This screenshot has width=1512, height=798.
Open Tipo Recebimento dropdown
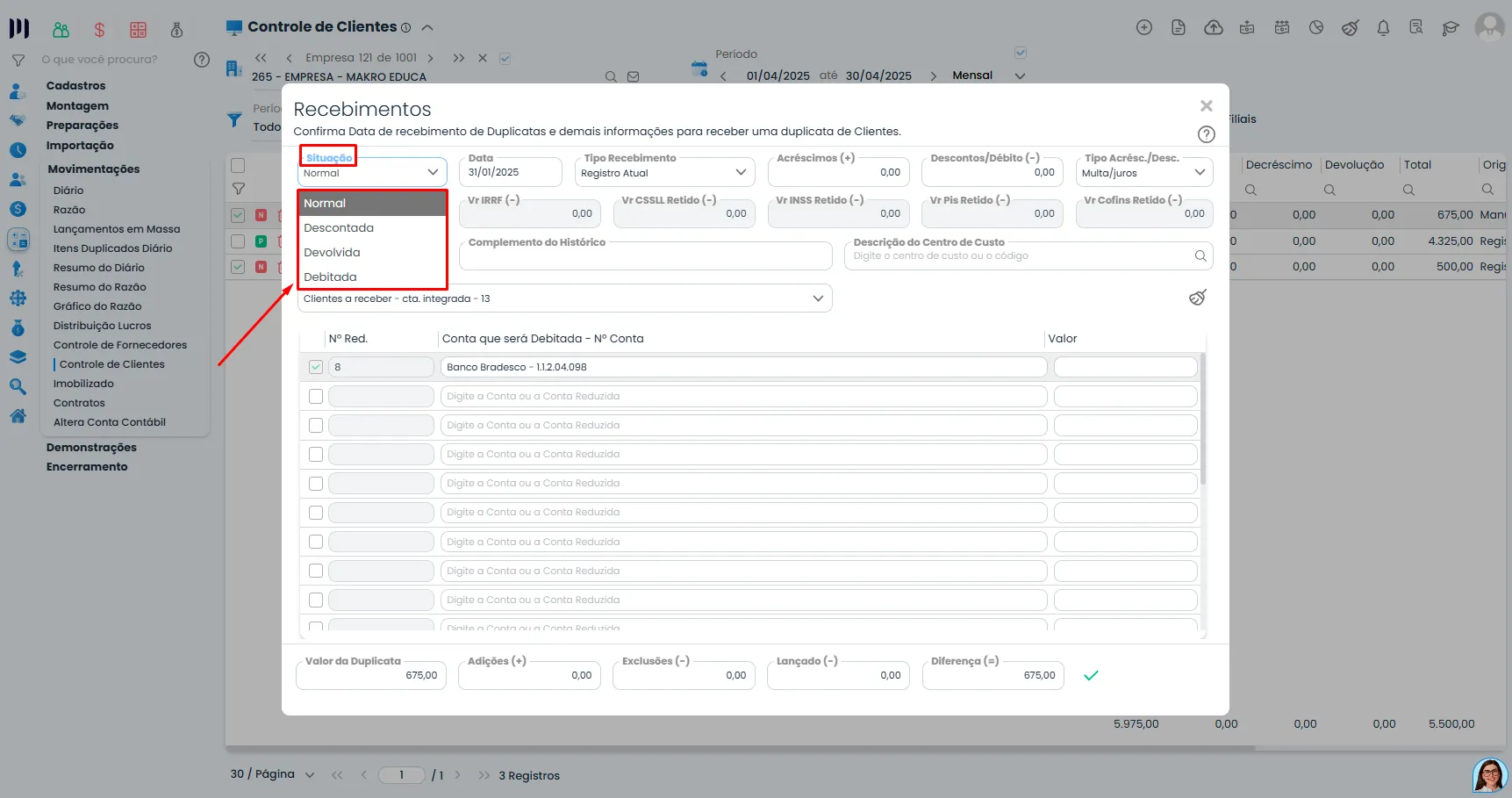pyautogui.click(x=665, y=172)
